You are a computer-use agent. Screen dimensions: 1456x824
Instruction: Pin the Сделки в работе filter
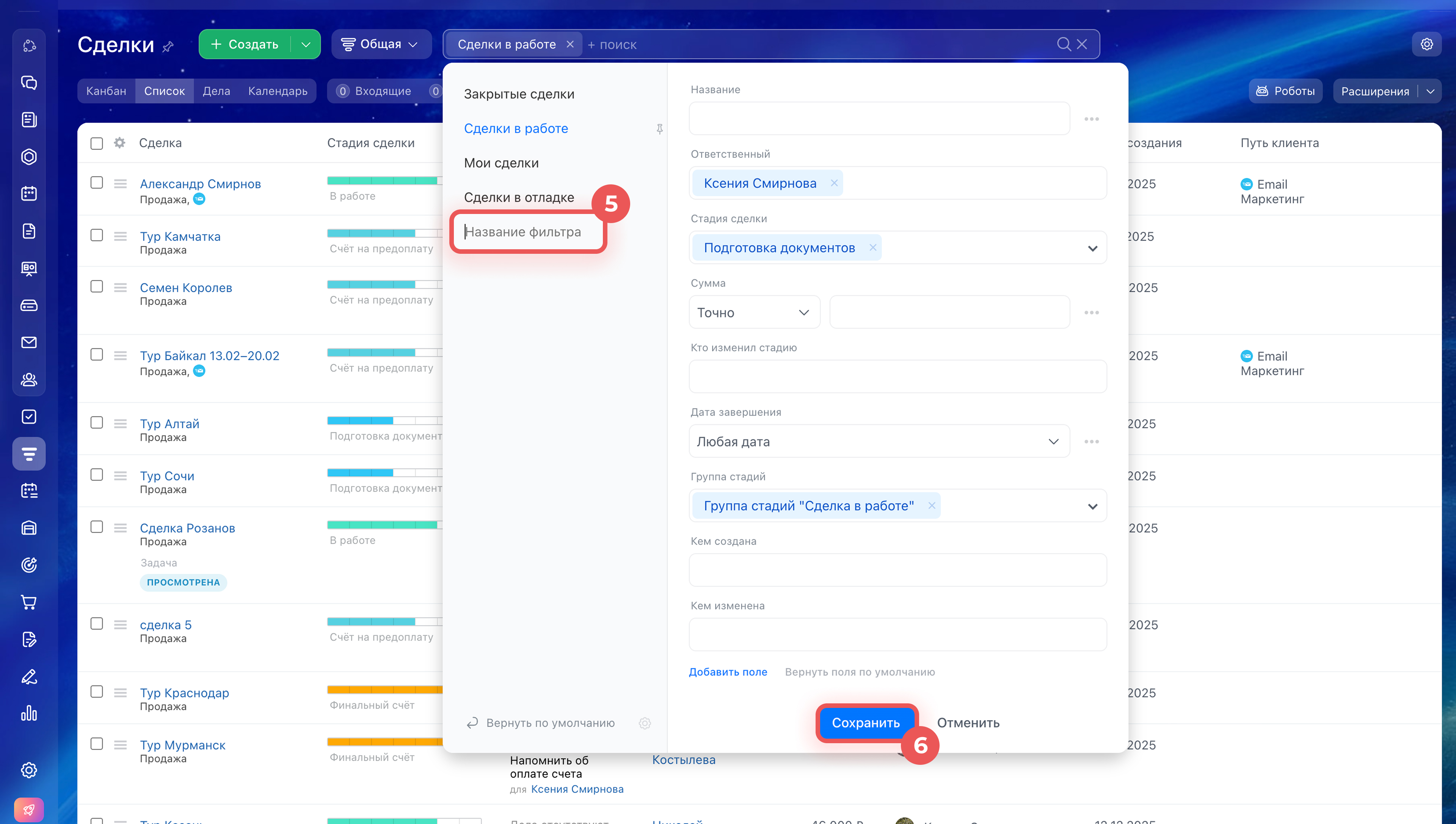coord(659,129)
